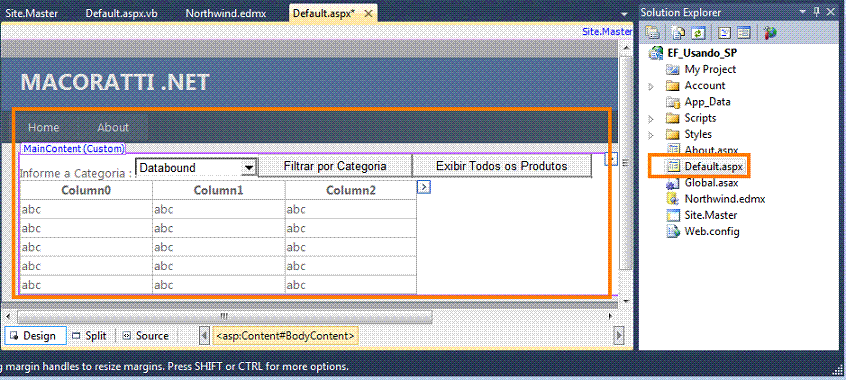Image resolution: width=846 pixels, height=380 pixels.
Task: Switch to the Site.Master tab
Action: [31, 13]
